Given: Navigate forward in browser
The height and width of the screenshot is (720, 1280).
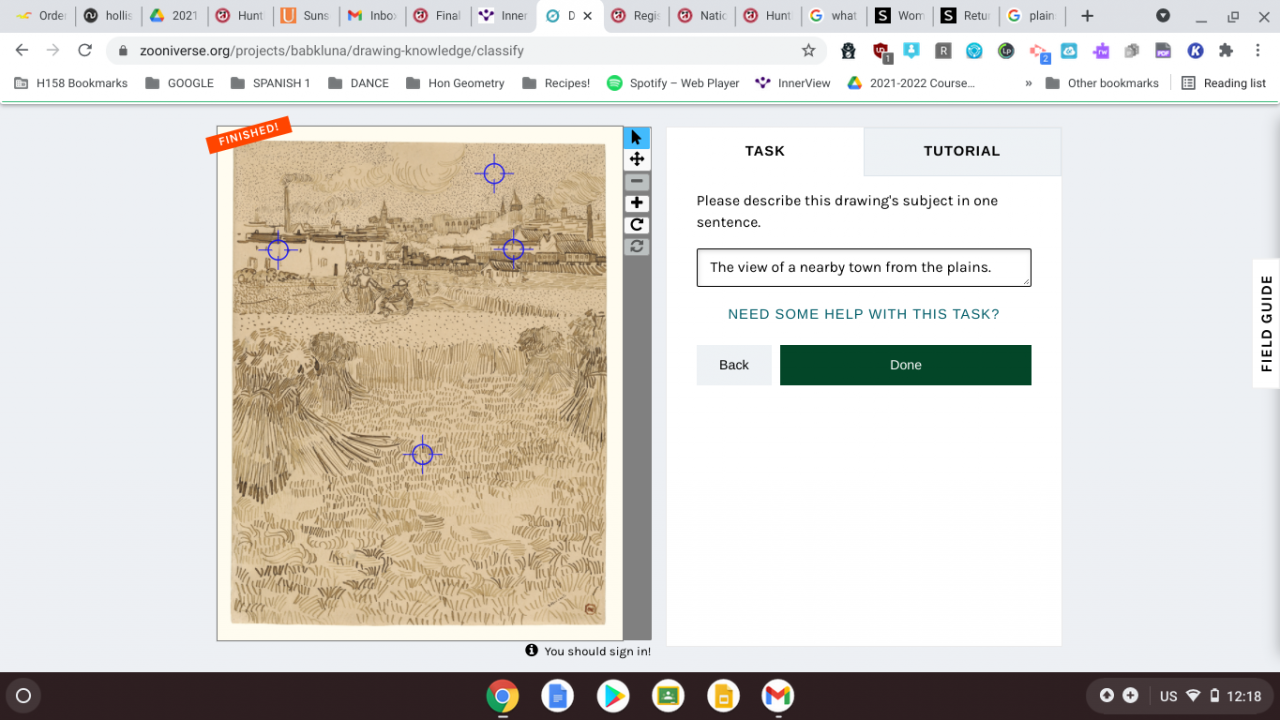Looking at the screenshot, I should pos(53,50).
